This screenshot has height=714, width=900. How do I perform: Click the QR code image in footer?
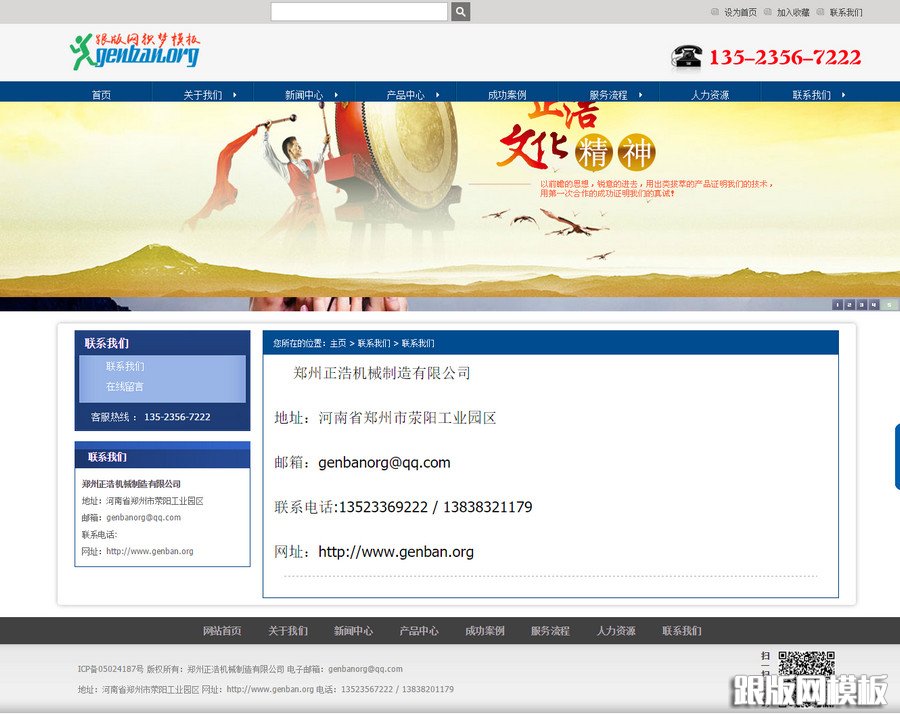[806, 664]
